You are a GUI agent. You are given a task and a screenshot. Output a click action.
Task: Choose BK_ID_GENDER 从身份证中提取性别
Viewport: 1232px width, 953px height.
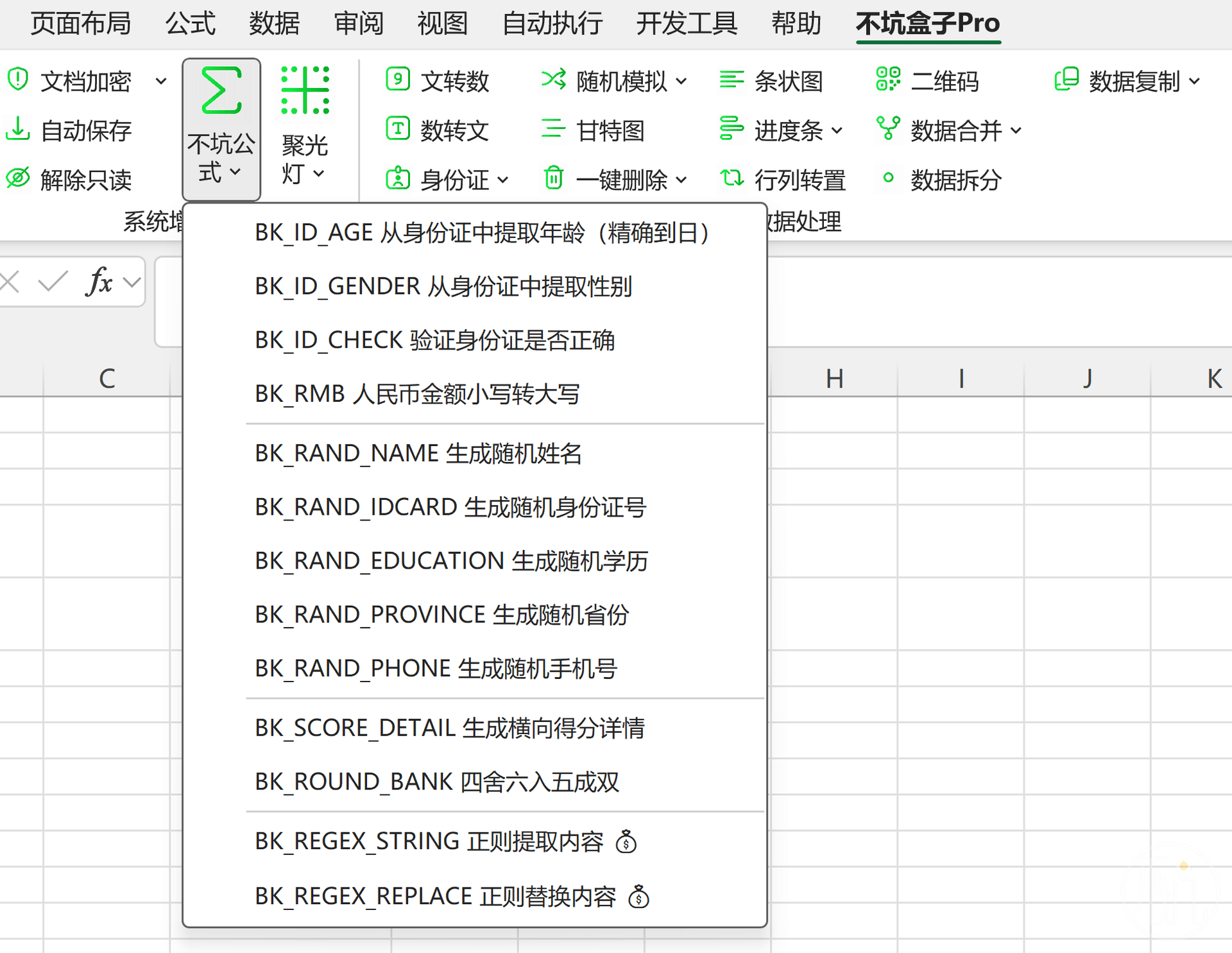475,286
